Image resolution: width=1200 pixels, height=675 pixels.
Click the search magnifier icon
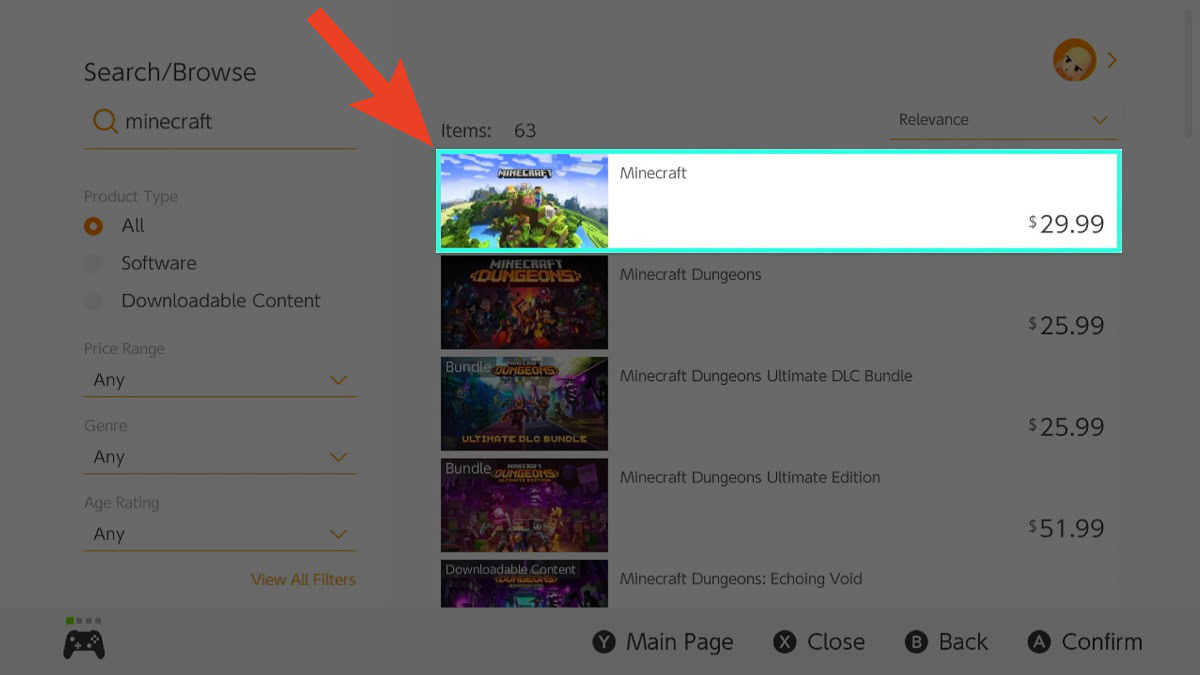click(x=105, y=122)
